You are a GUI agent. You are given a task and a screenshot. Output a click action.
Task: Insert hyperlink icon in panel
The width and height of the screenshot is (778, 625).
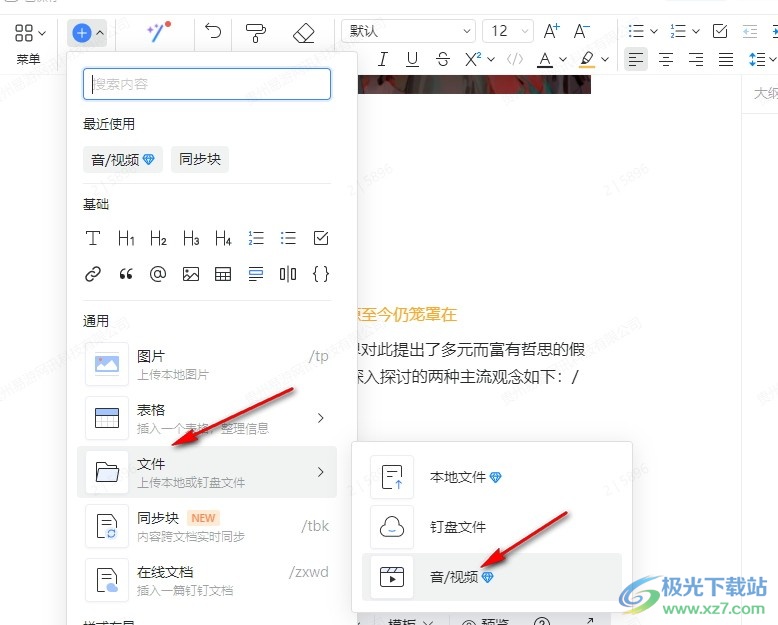93,274
